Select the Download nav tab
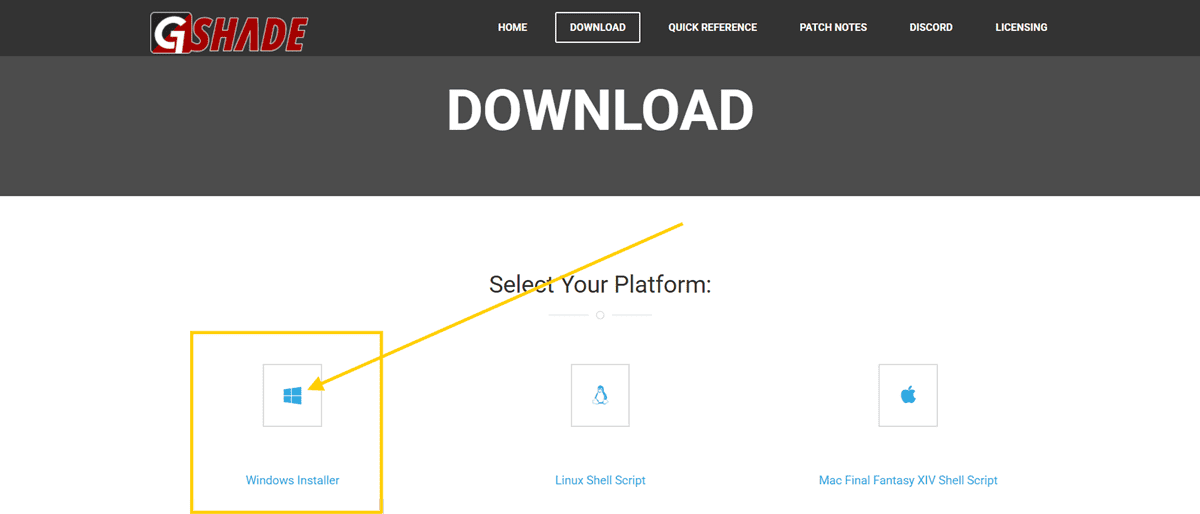 click(x=598, y=27)
